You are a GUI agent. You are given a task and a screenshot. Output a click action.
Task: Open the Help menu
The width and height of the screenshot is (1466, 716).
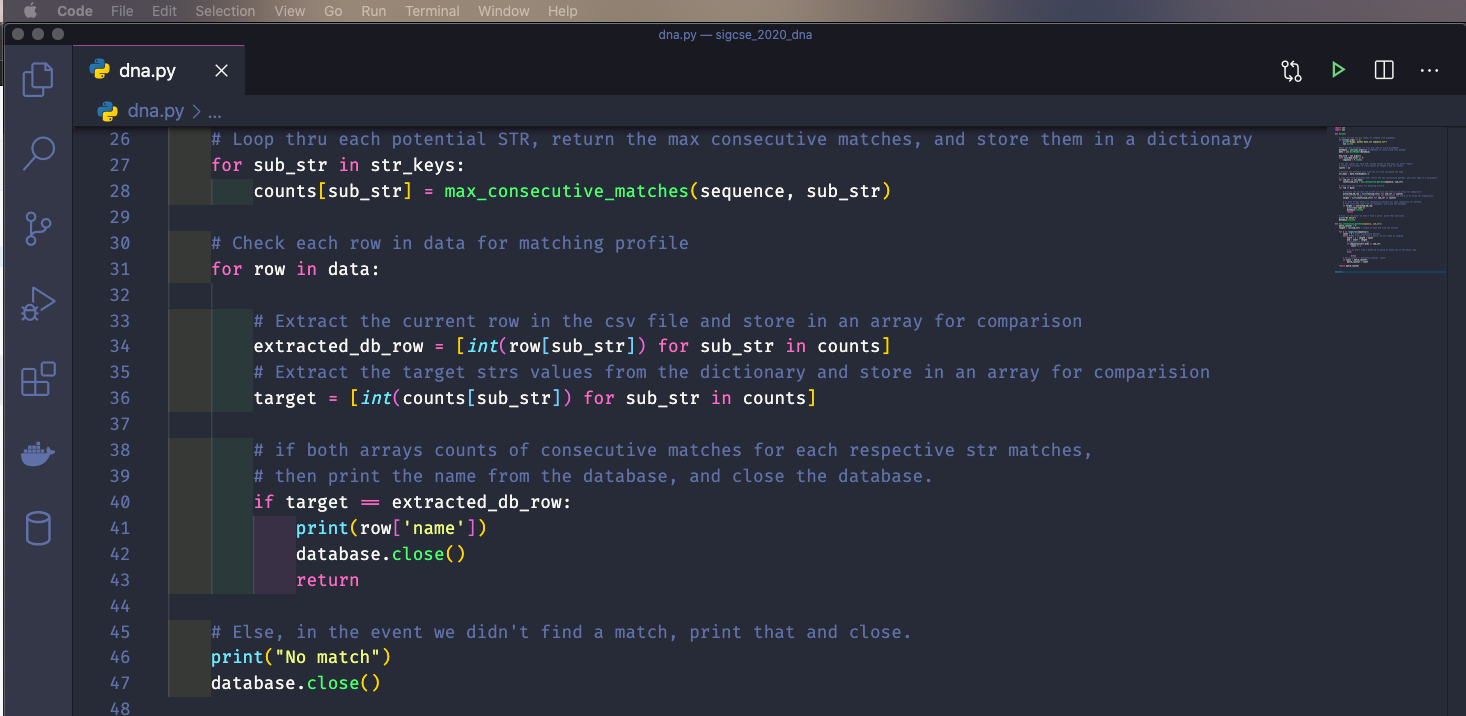(563, 11)
